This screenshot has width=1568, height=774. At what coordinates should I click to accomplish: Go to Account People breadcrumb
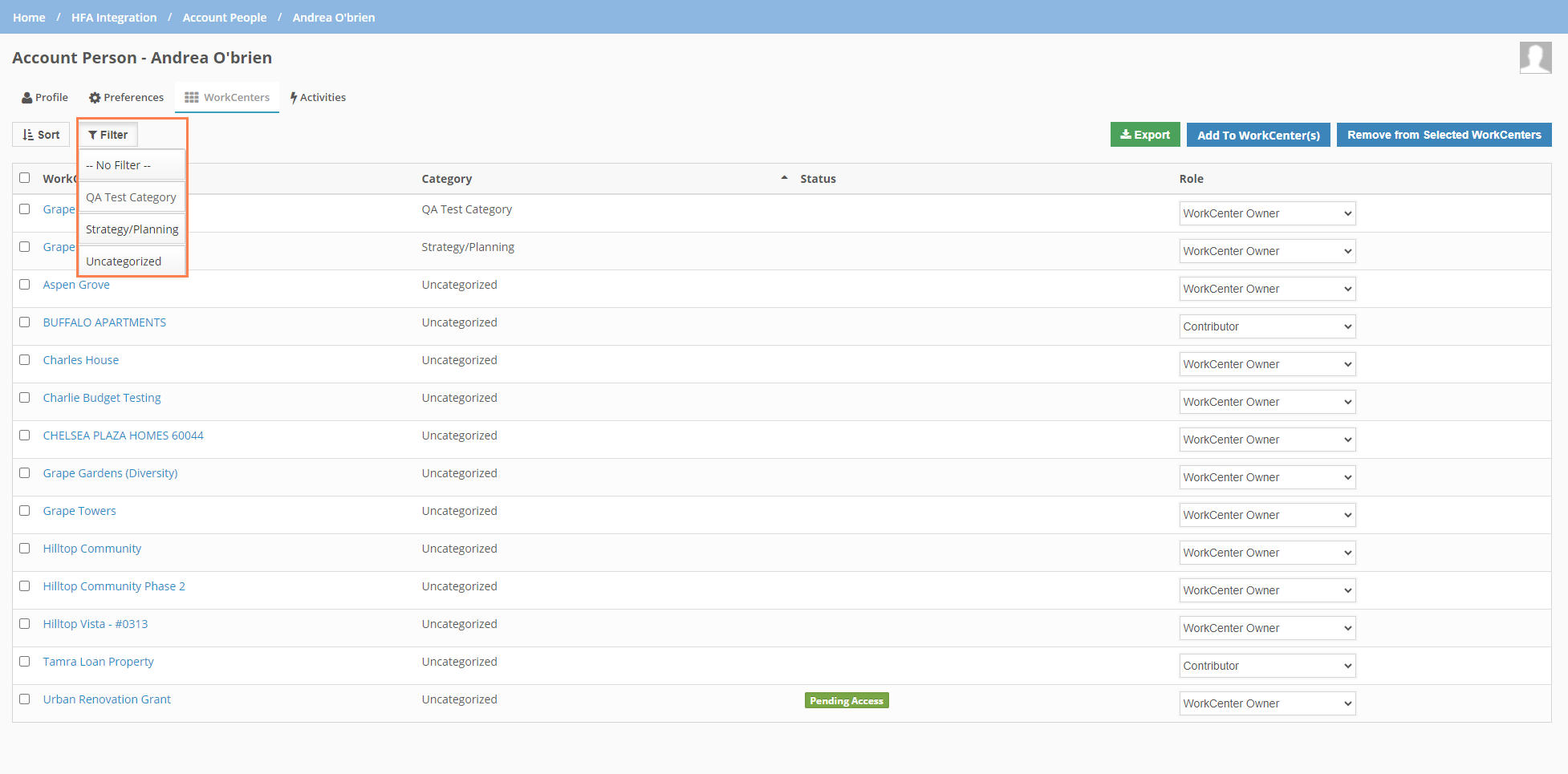click(x=225, y=18)
